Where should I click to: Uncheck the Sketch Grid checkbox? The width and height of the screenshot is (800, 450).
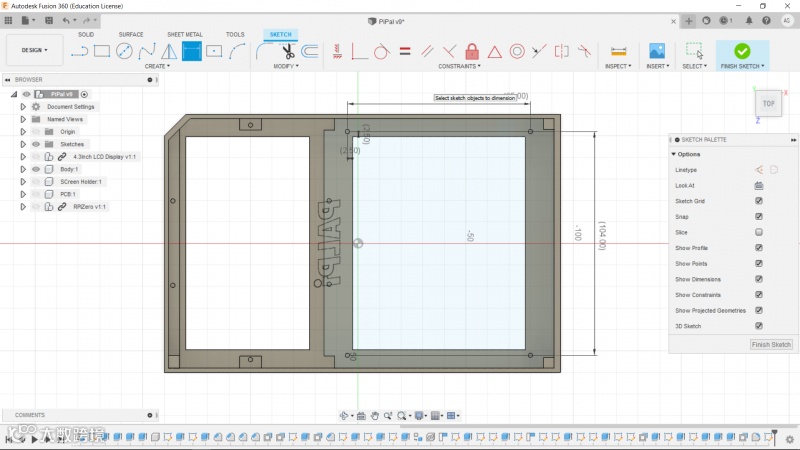[x=759, y=201]
